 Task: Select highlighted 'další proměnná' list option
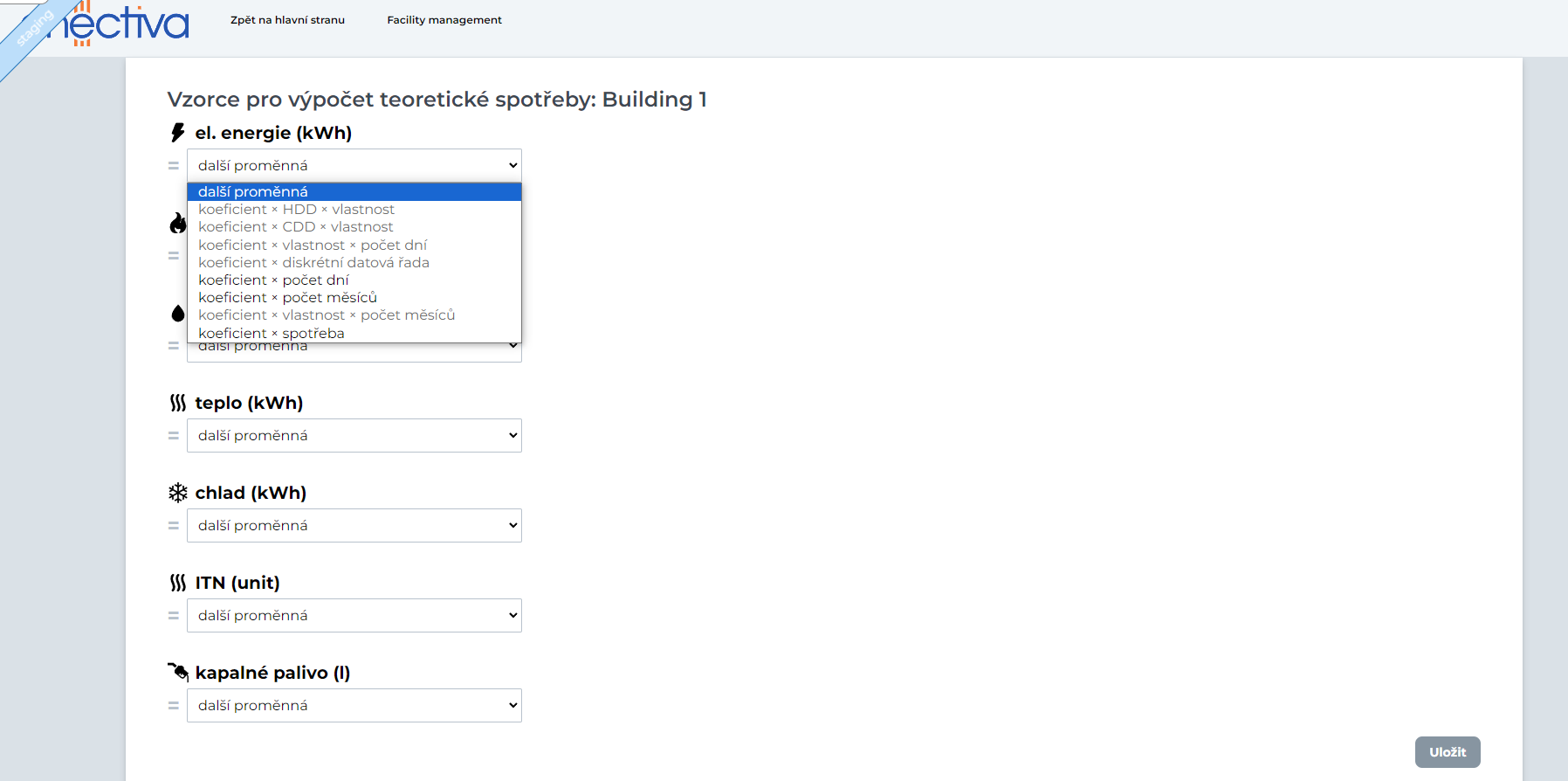pos(253,192)
